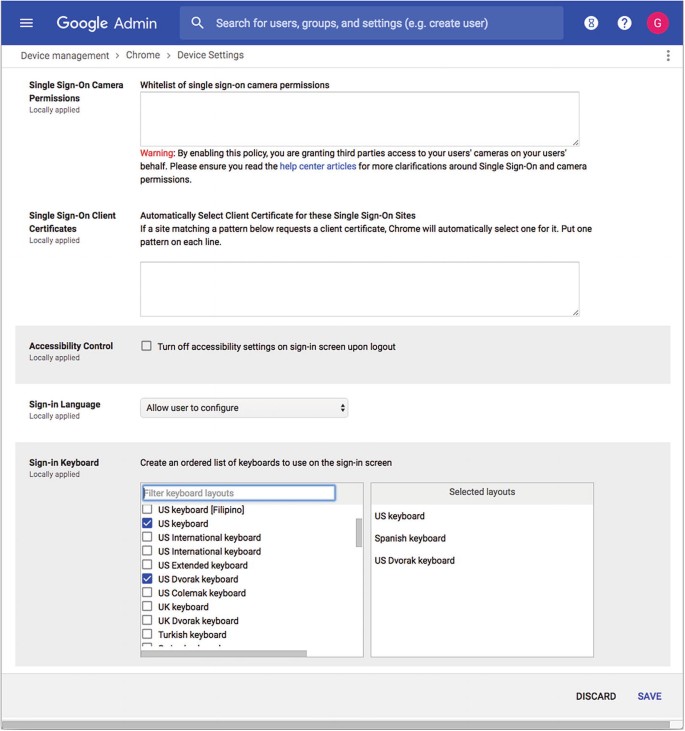Click the Filter keyboard layouts field
685x731 pixels.
(x=238, y=493)
